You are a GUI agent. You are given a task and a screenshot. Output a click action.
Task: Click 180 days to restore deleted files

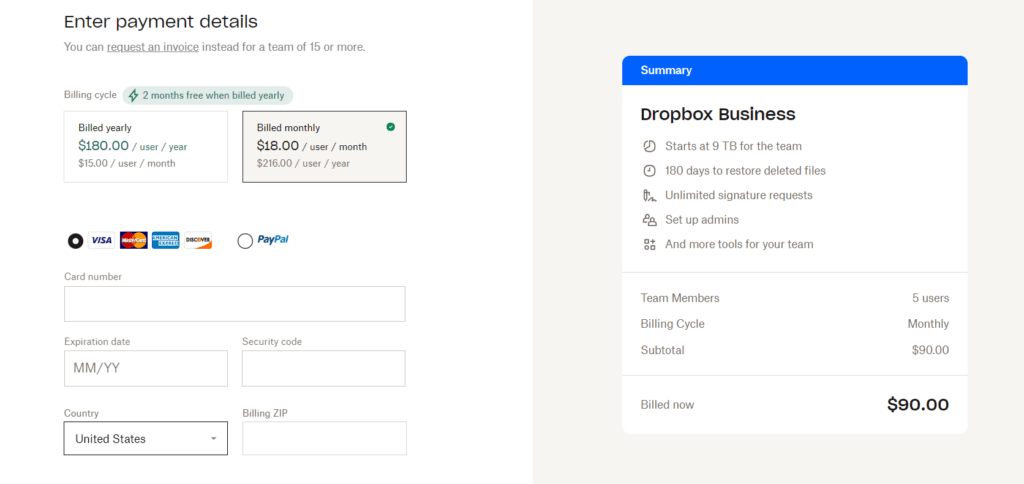point(745,171)
